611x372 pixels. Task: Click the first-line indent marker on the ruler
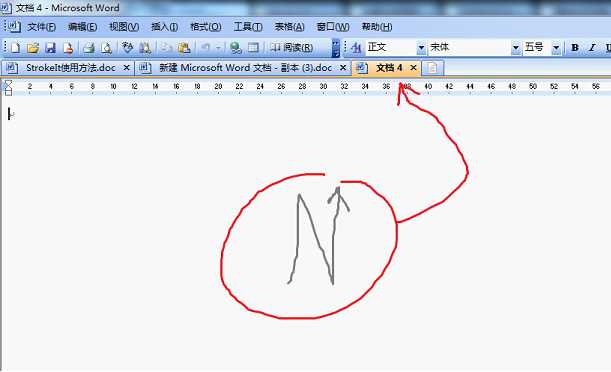click(x=8, y=83)
